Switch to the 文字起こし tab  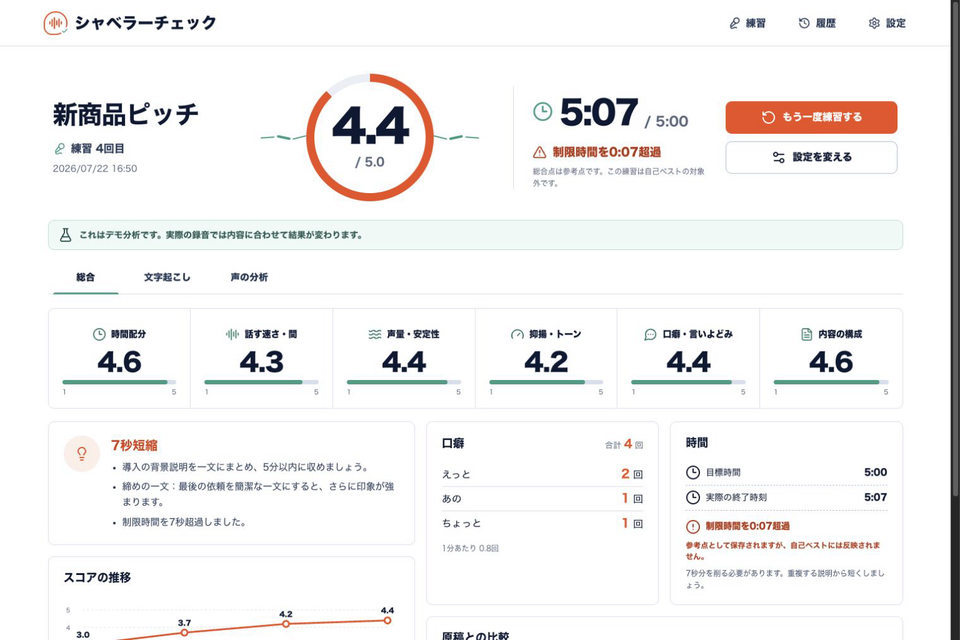click(167, 277)
